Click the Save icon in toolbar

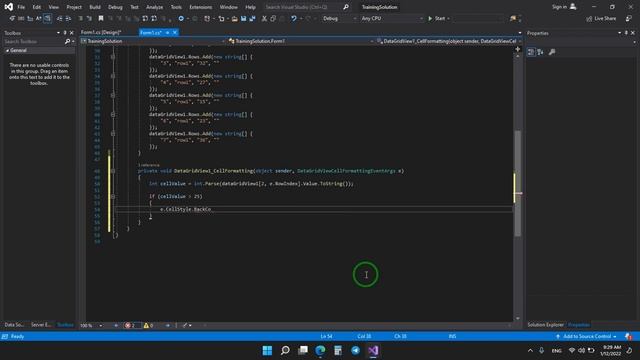point(244,18)
